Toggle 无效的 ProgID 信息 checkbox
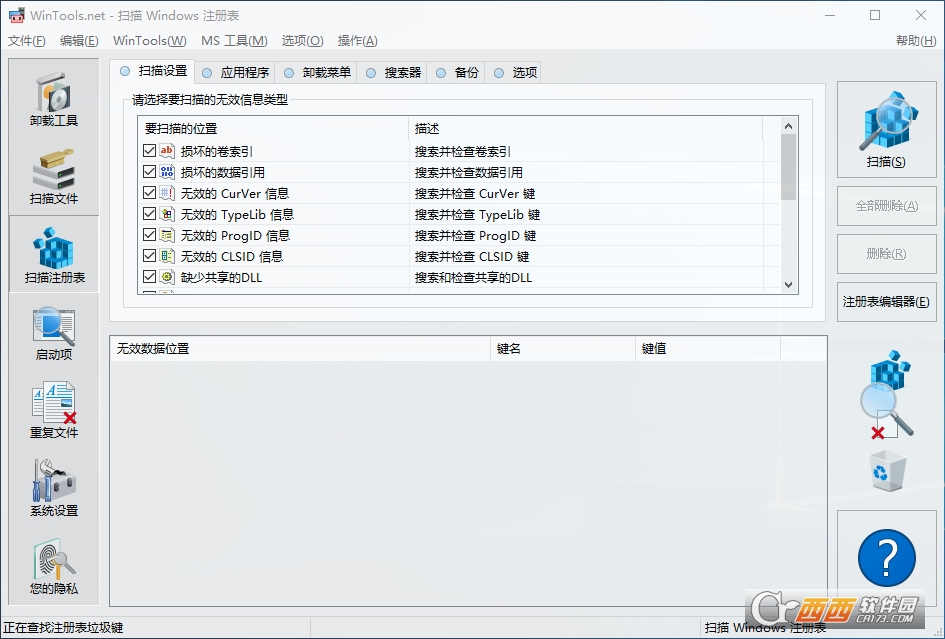 (x=149, y=235)
